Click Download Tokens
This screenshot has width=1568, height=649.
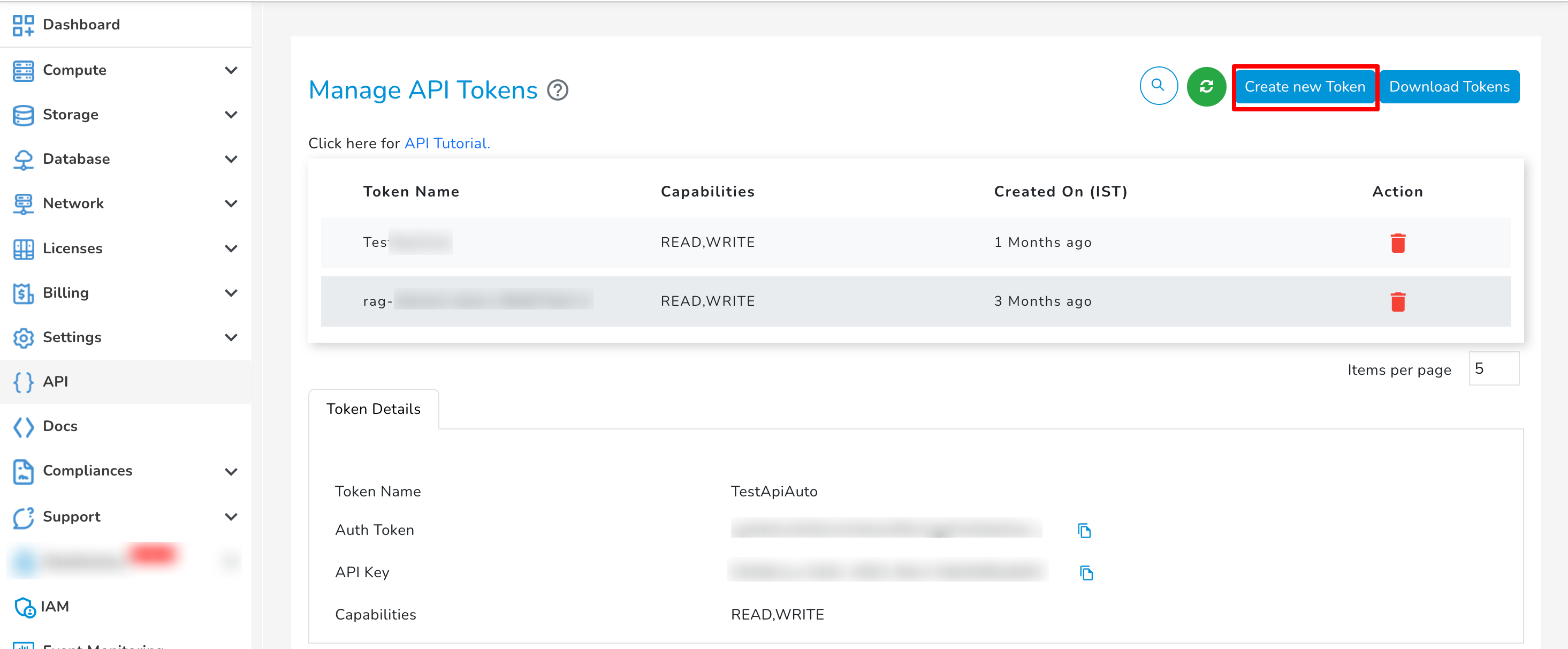(x=1450, y=86)
